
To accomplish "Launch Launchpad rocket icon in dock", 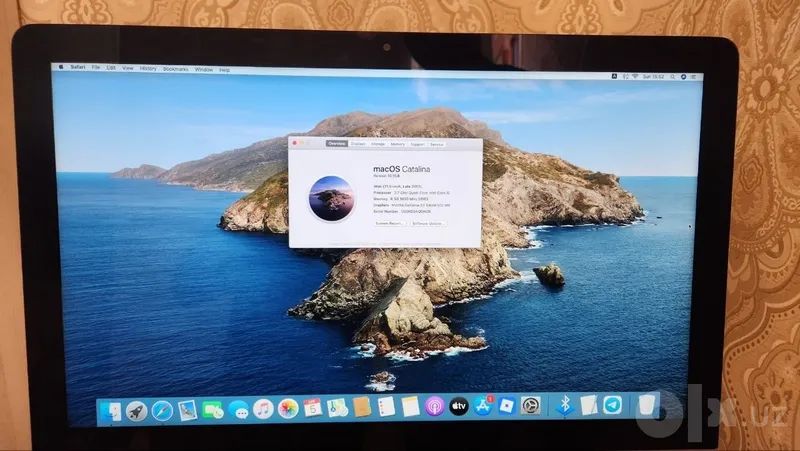I will (136, 411).
